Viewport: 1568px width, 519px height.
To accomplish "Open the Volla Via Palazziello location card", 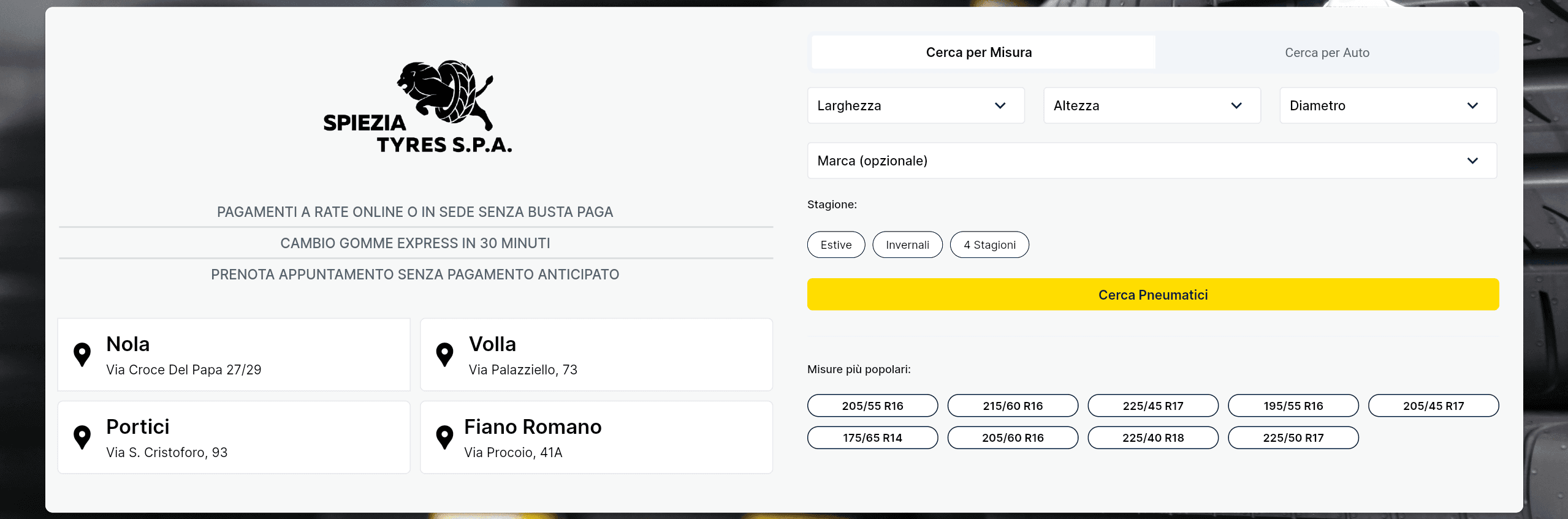I will 596,355.
